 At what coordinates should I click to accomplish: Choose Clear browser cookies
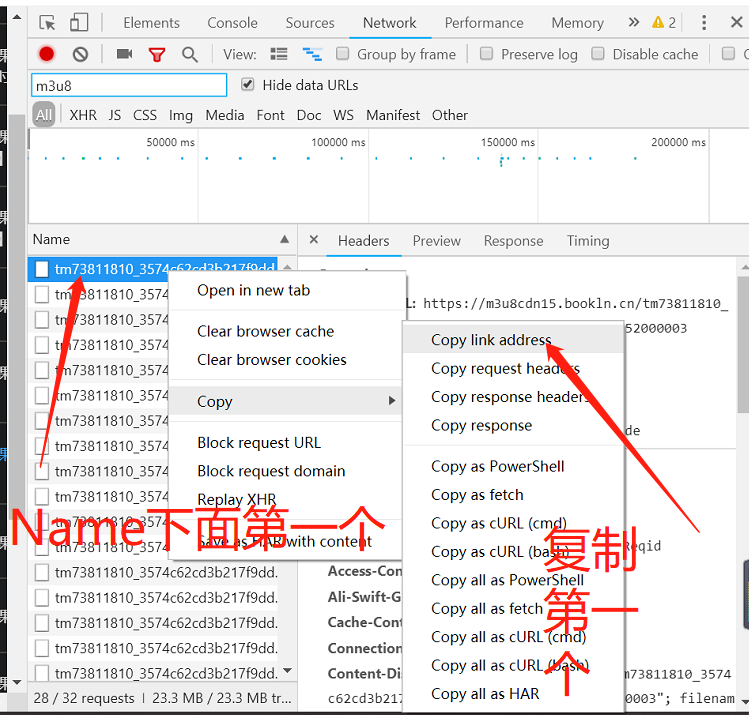[288, 360]
